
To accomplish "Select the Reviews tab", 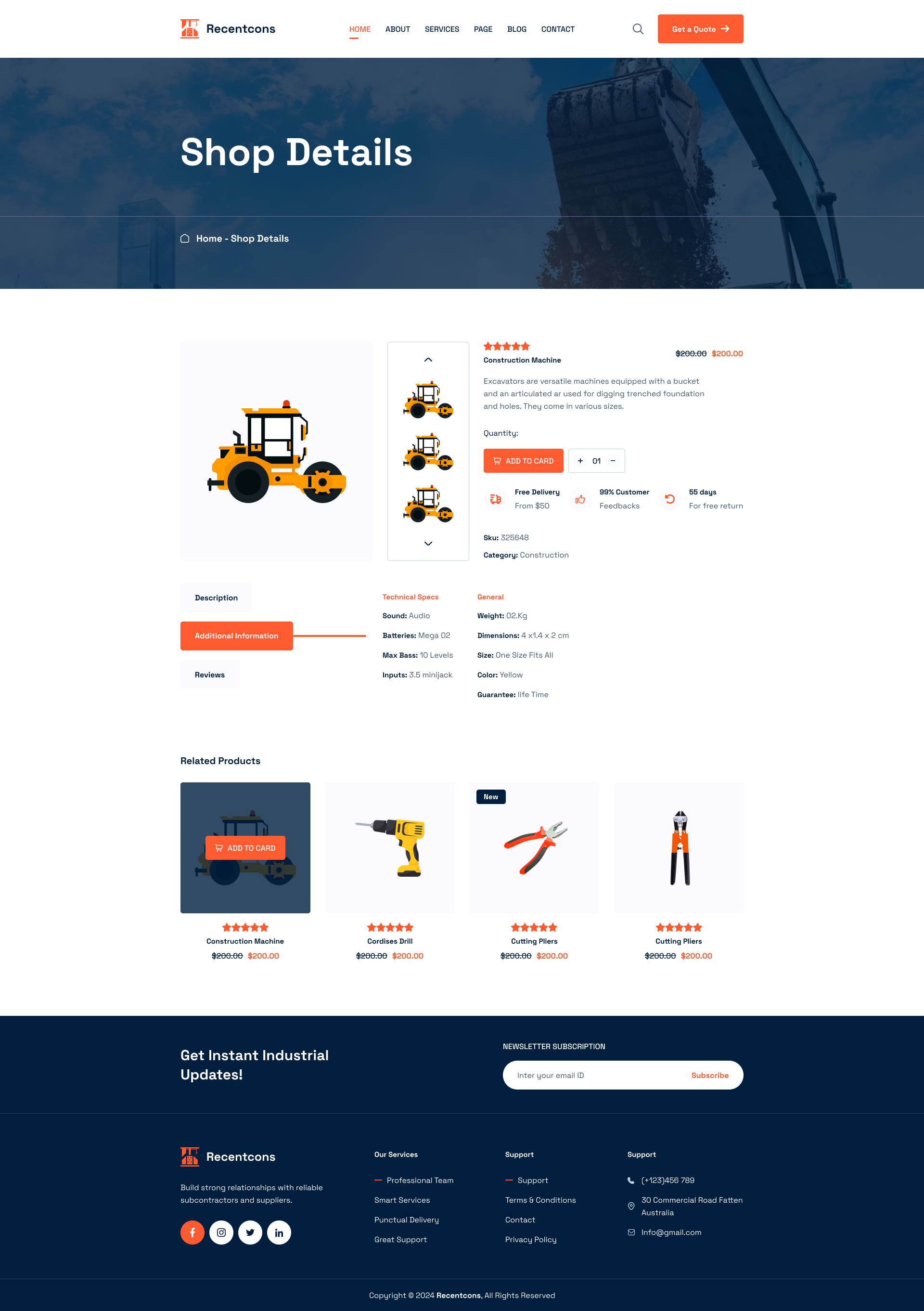I will pos(209,674).
